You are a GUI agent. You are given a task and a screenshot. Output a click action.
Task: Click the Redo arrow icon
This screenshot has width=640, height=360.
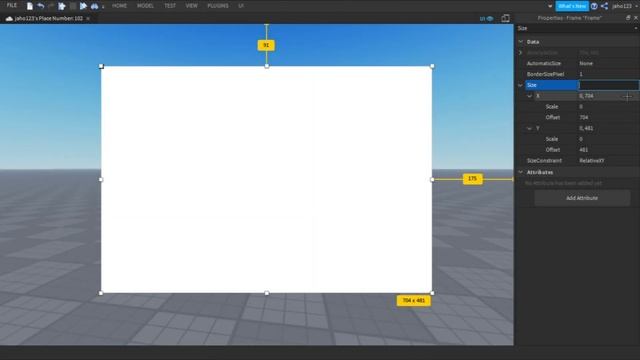[x=51, y=6]
